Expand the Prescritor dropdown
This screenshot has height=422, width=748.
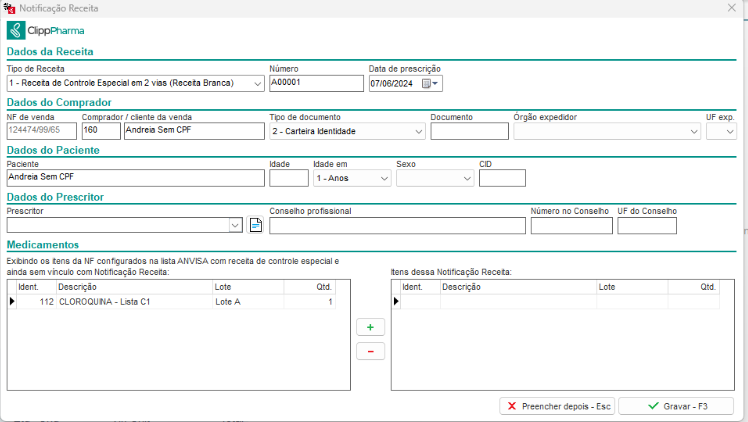tap(236, 226)
